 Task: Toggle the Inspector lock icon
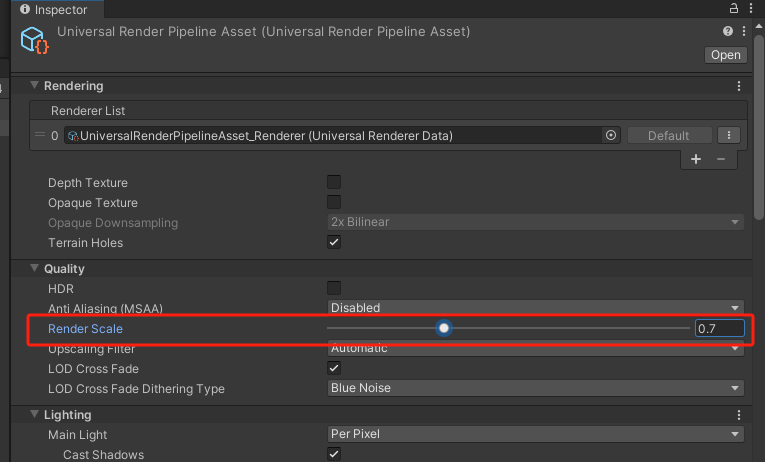point(735,8)
